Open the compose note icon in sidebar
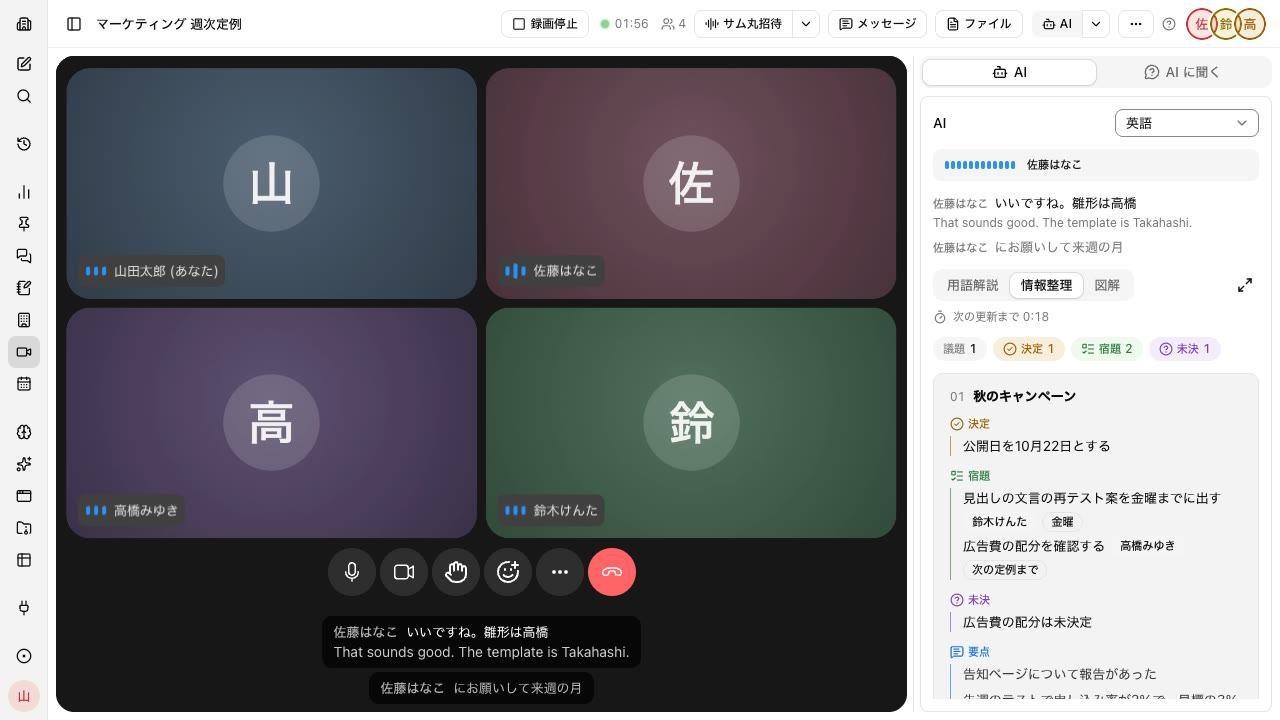Screen dimensions: 1280x720 (24, 64)
